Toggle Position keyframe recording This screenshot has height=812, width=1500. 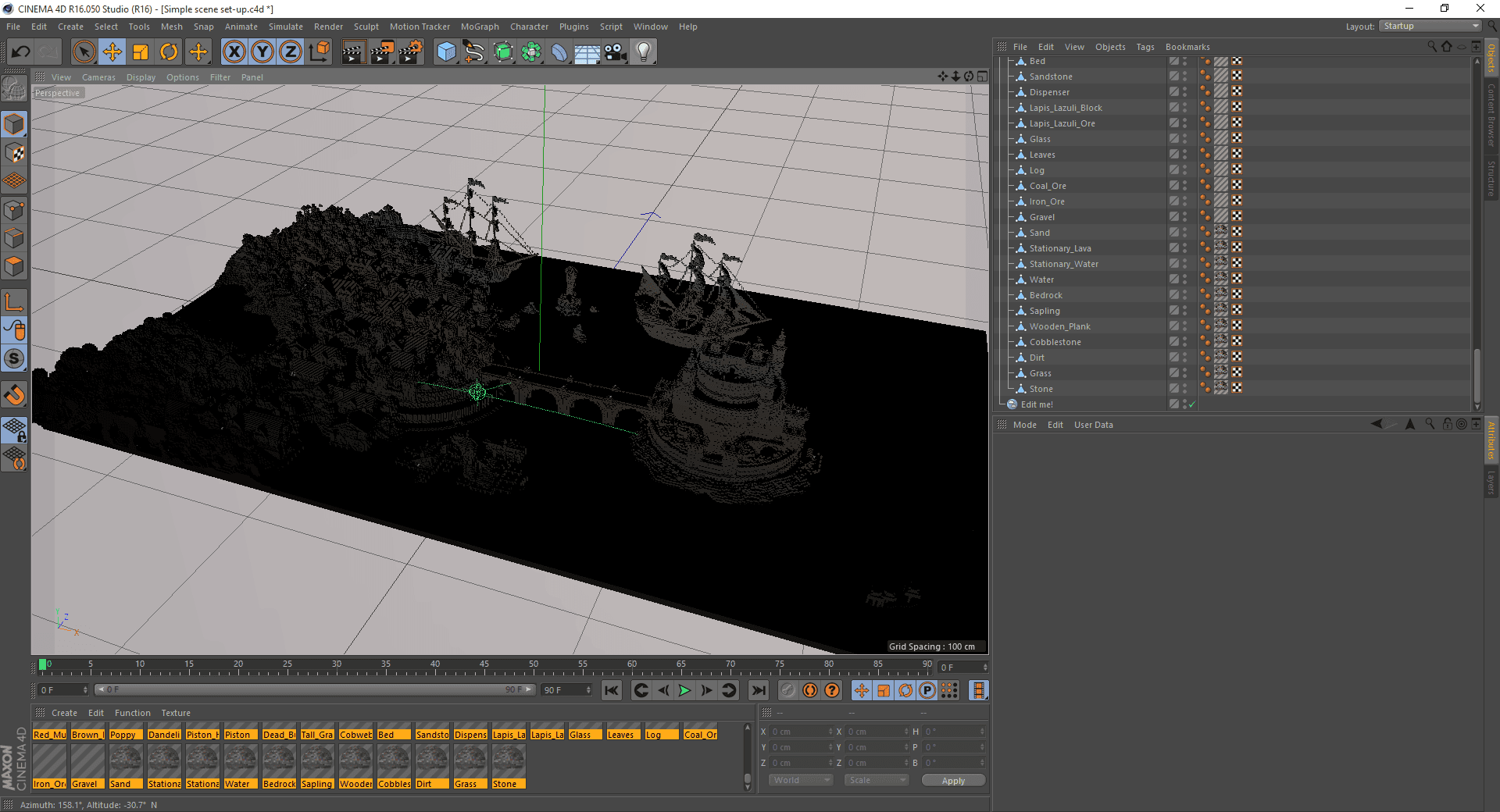click(x=862, y=690)
